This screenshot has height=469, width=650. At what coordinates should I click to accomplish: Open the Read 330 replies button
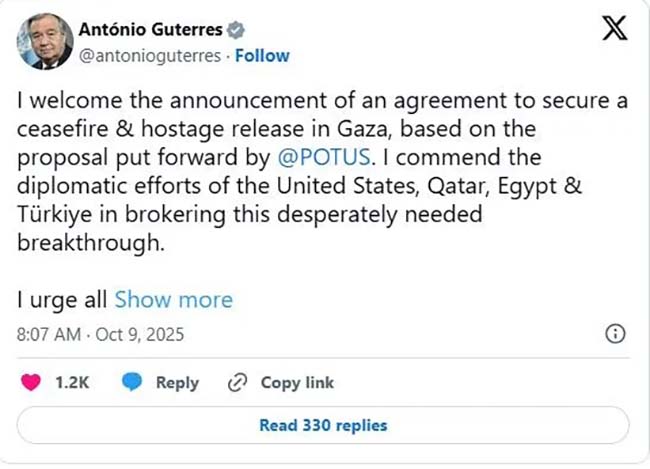[x=323, y=425]
